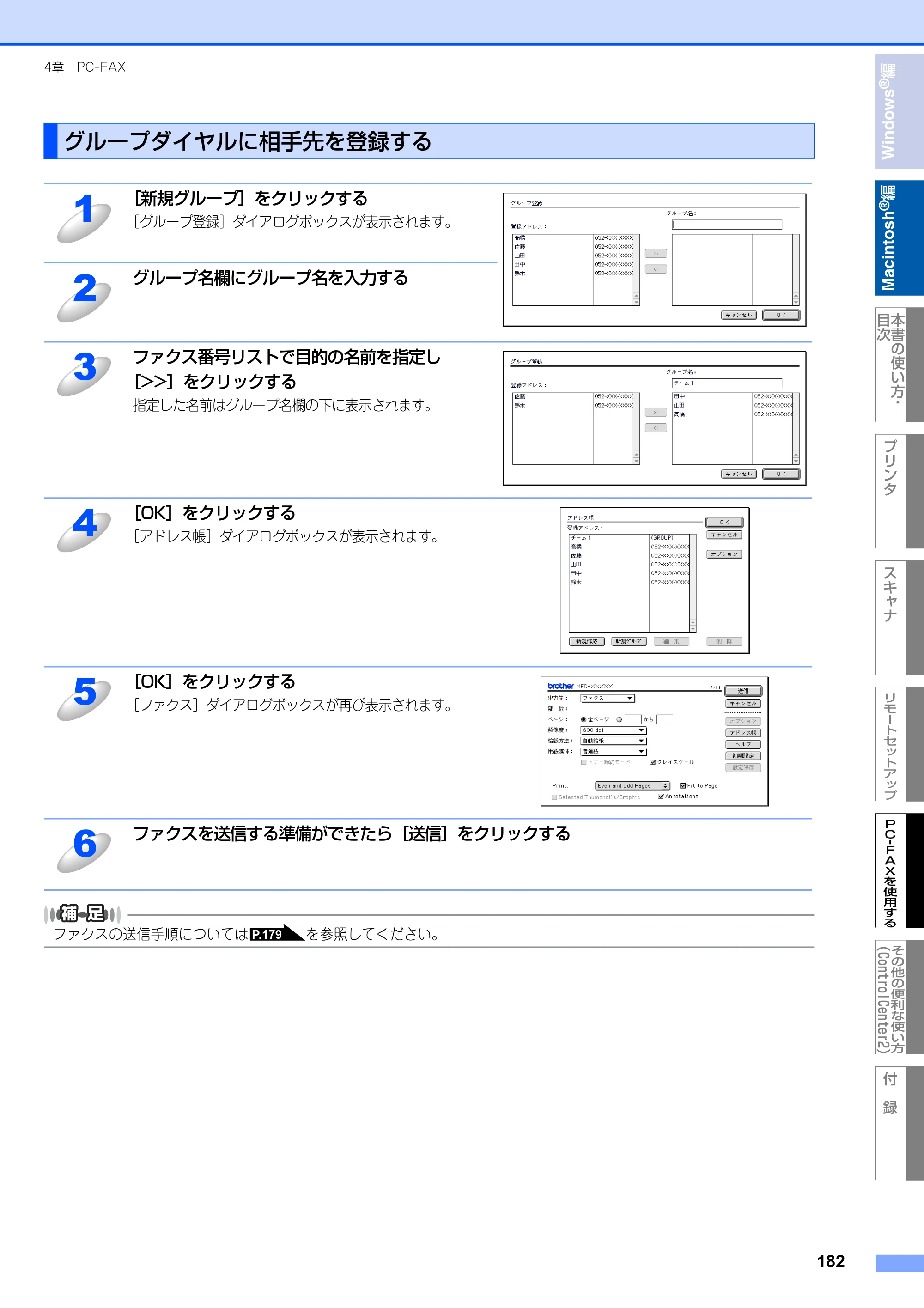Viewport: 924px width, 1308px height.
Task: Open the 付録 side tab
Action: (x=899, y=1124)
